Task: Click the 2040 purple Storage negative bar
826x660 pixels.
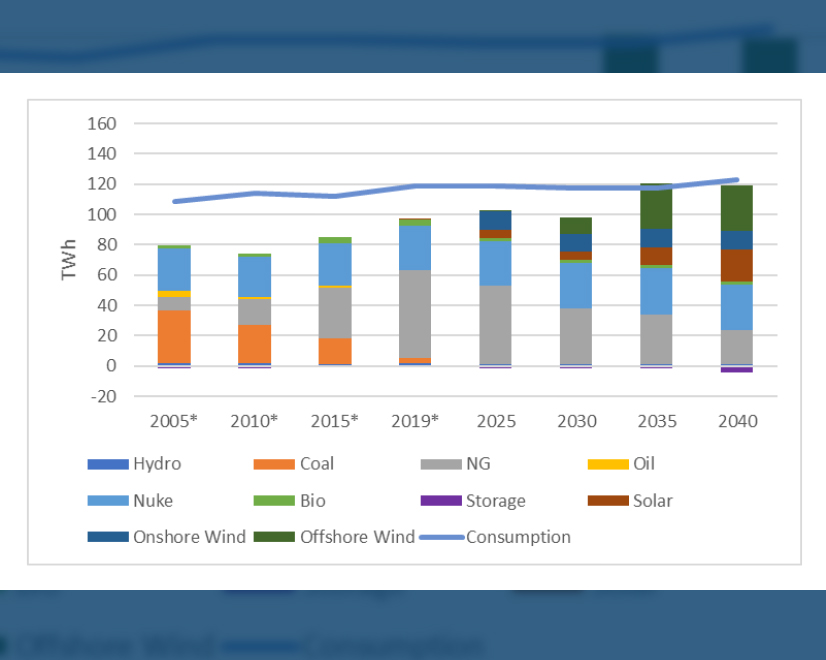Action: pos(737,369)
